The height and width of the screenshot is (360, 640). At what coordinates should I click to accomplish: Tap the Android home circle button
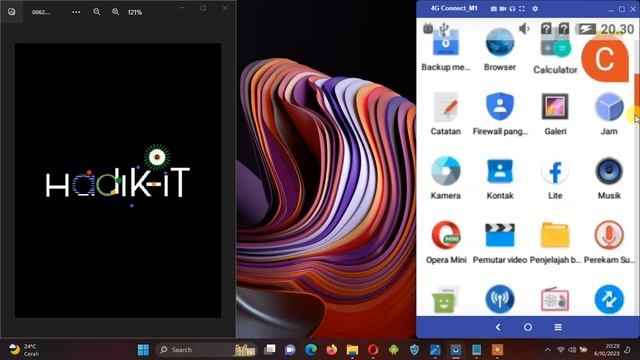[x=528, y=327]
